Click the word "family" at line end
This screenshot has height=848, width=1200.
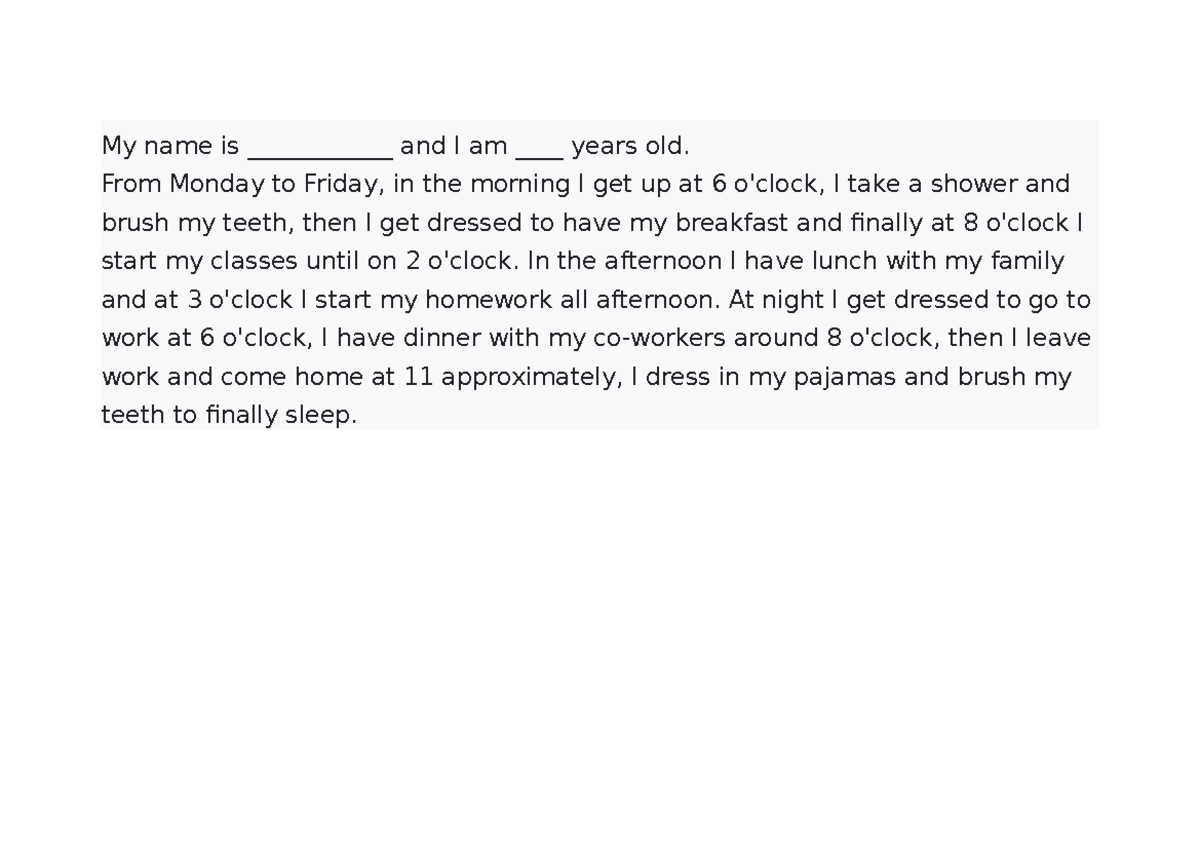pyautogui.click(x=1027, y=262)
